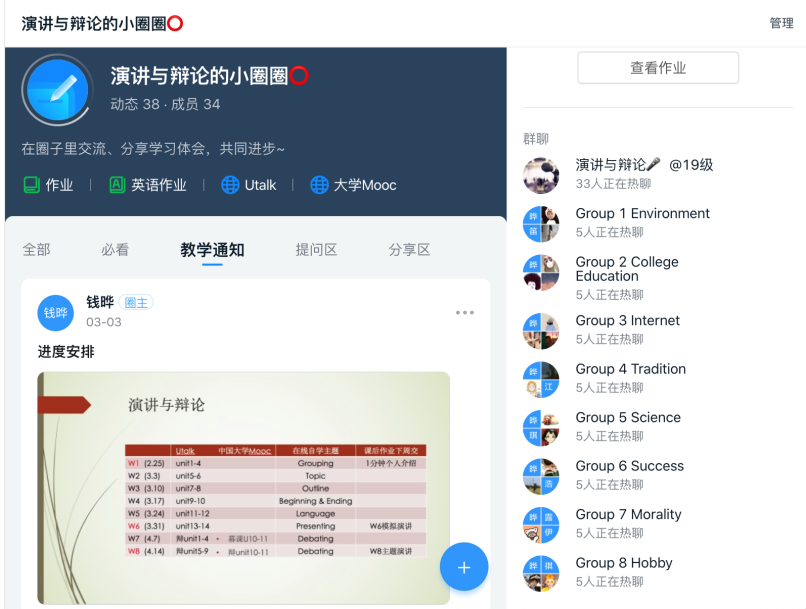The height and width of the screenshot is (609, 806).
Task: Open the Utalk globe icon
Action: [230, 185]
